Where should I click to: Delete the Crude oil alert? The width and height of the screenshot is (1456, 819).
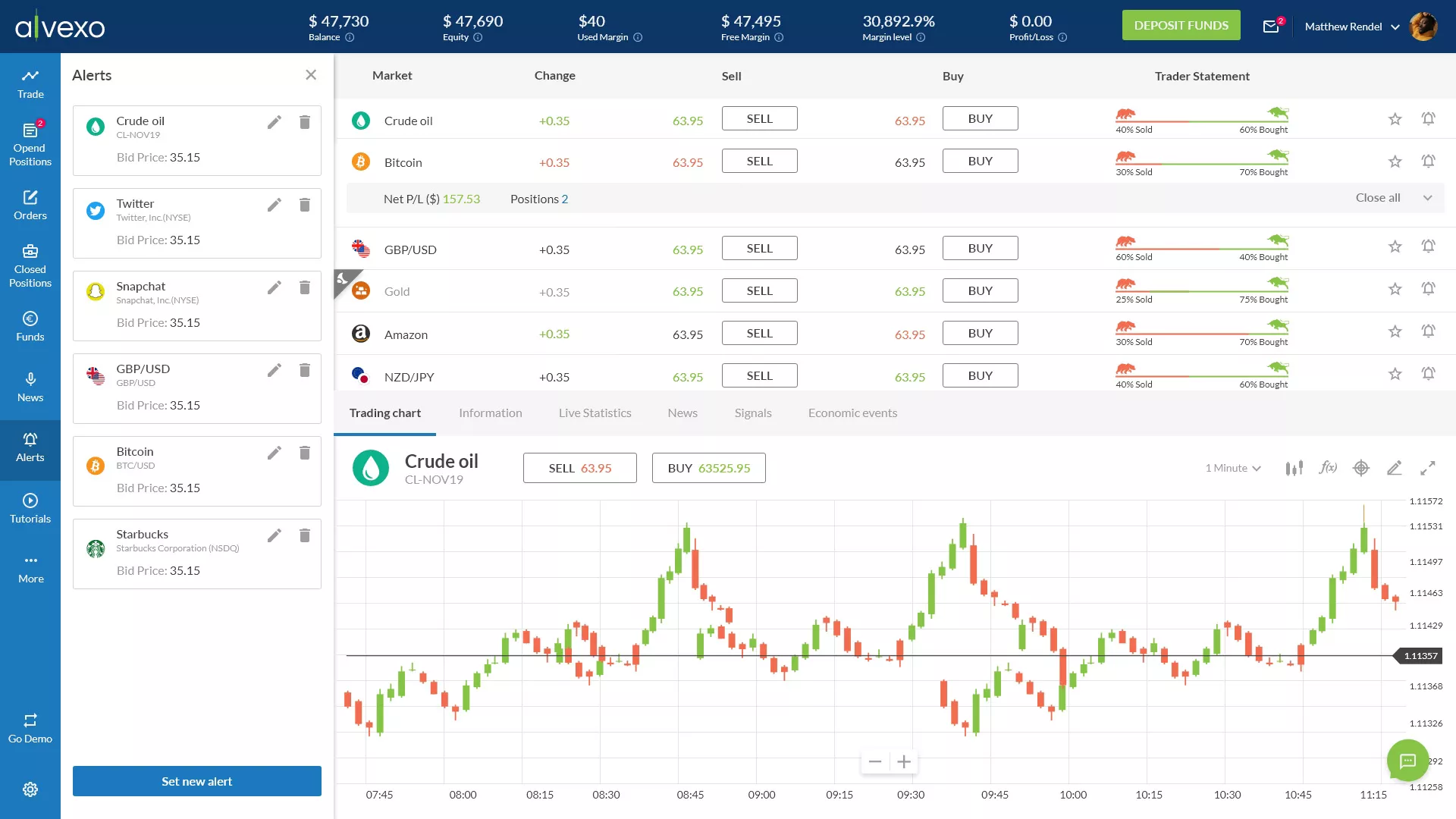pyautogui.click(x=305, y=122)
